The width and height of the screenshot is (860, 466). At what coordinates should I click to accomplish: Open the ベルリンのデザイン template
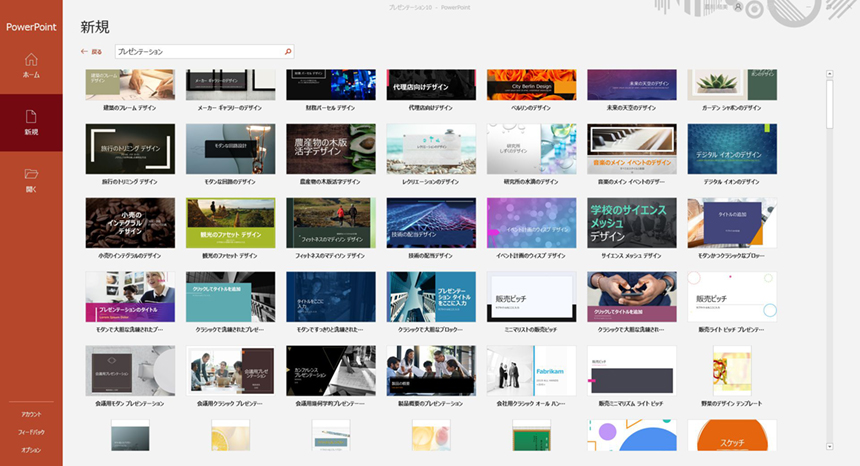(x=531, y=84)
